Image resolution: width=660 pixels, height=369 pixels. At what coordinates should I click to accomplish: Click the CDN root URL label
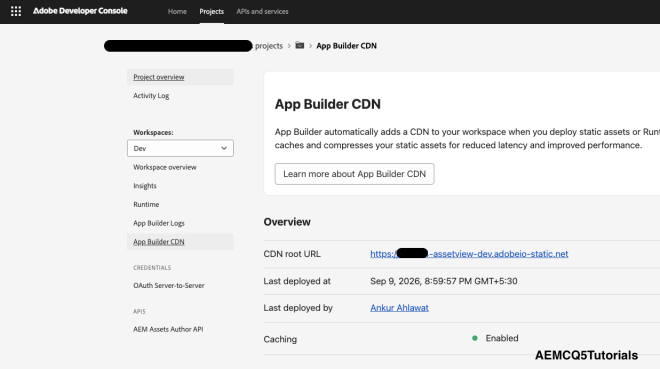[x=292, y=254]
